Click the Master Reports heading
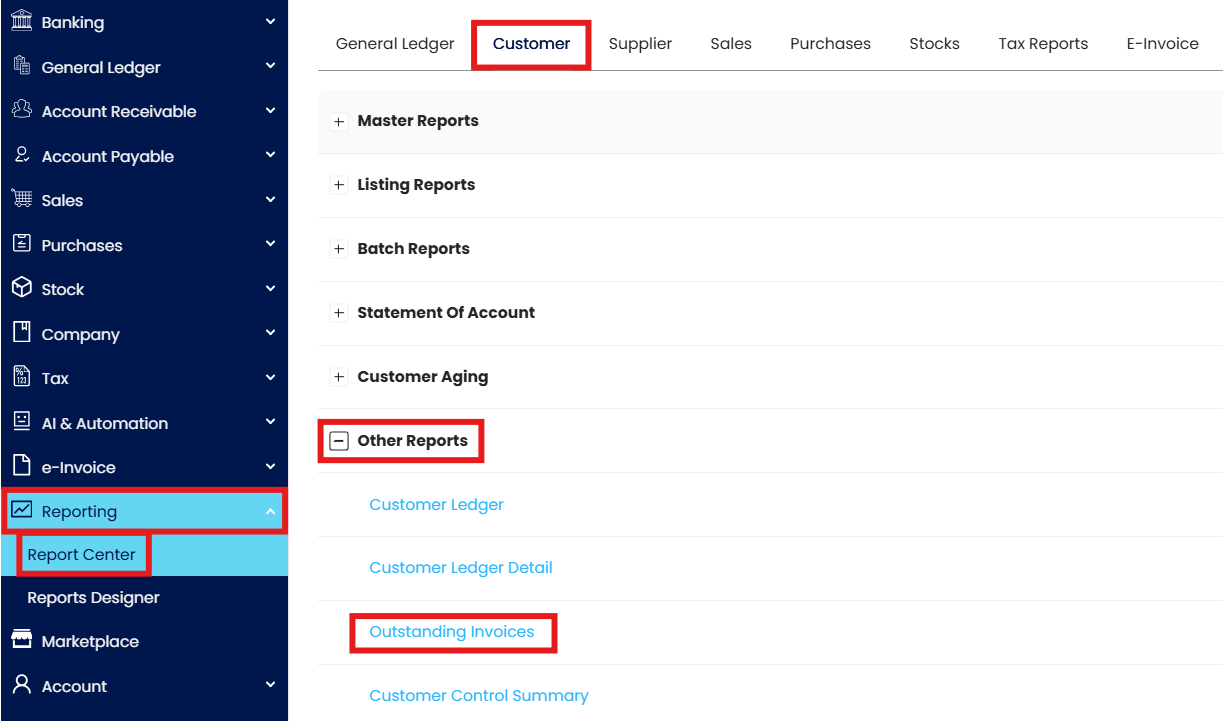 (x=418, y=121)
